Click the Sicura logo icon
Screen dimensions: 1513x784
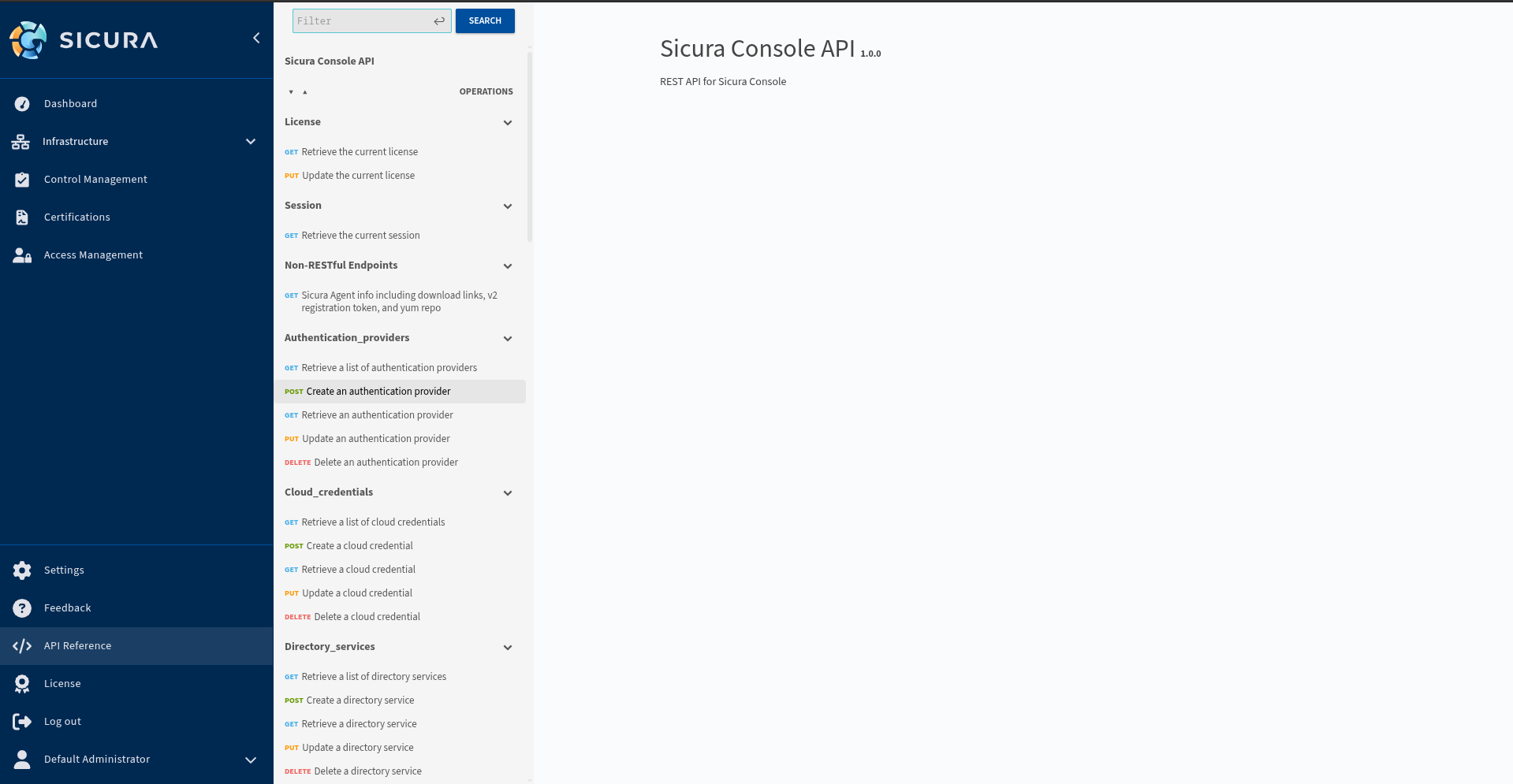click(x=28, y=39)
